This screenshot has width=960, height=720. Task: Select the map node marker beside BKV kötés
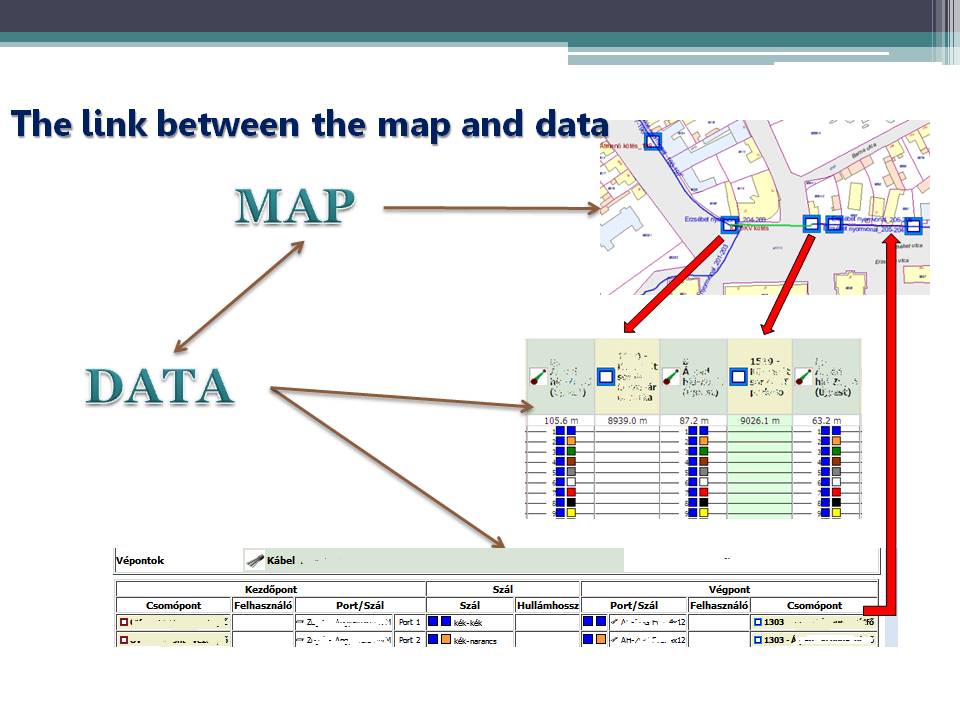point(729,225)
